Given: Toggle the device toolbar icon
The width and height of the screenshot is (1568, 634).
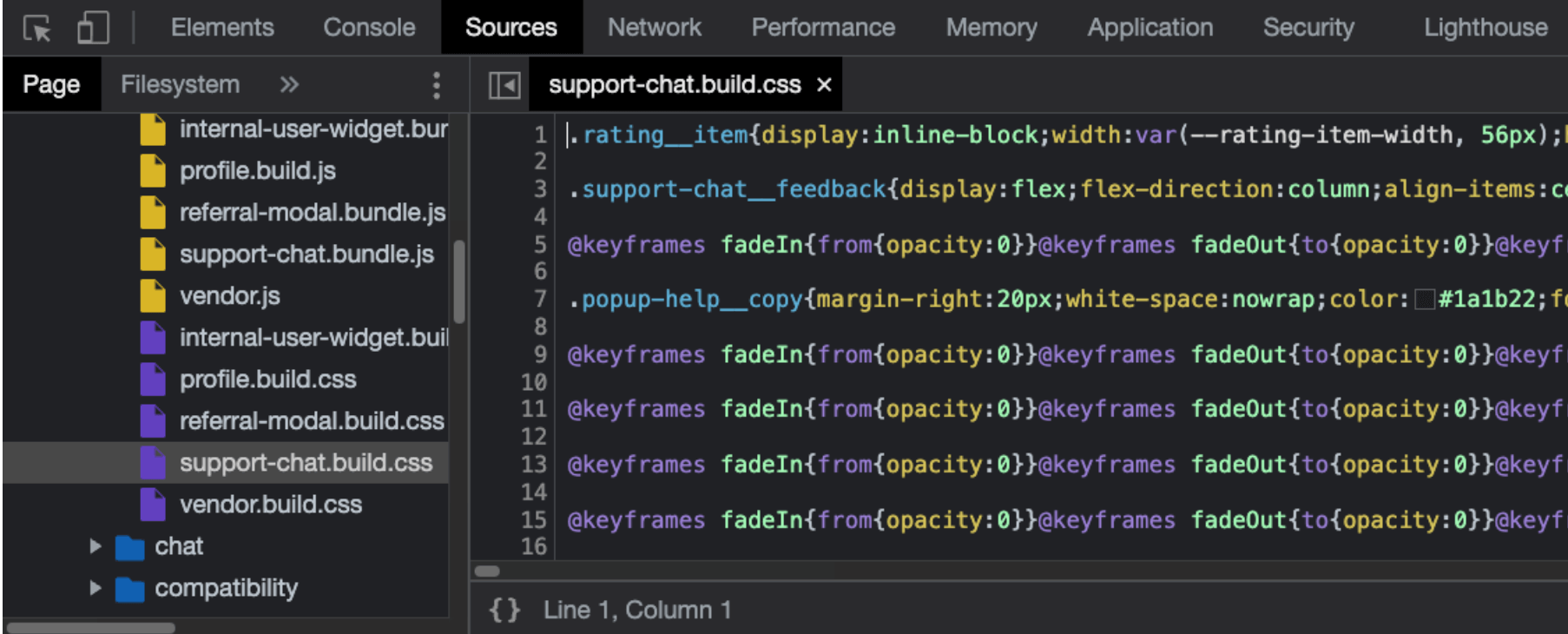Looking at the screenshot, I should [x=93, y=28].
